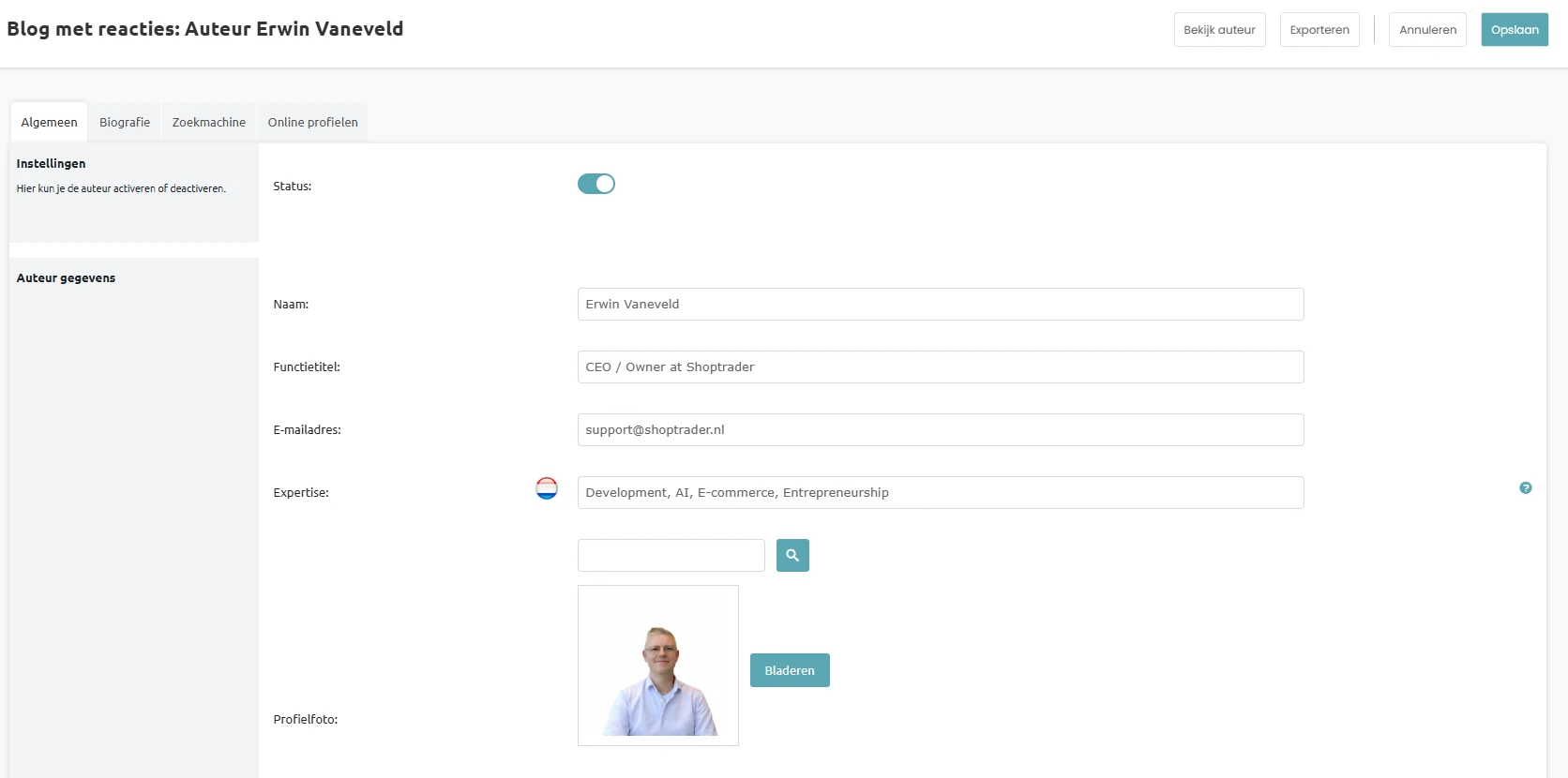1568x778 pixels.
Task: Click into the Functietitel field
Action: 940,367
